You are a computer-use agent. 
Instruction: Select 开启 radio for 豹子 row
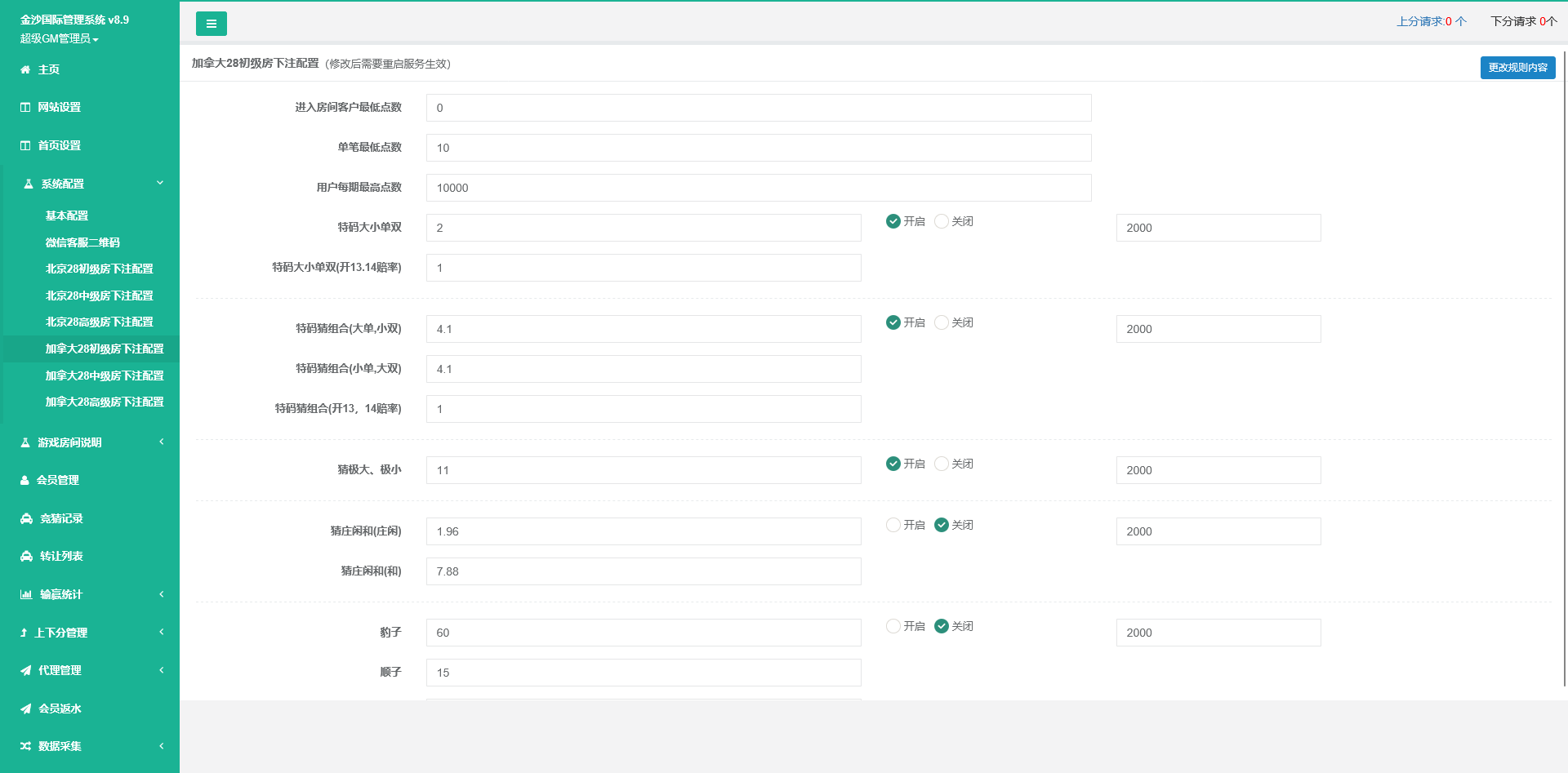coord(893,626)
